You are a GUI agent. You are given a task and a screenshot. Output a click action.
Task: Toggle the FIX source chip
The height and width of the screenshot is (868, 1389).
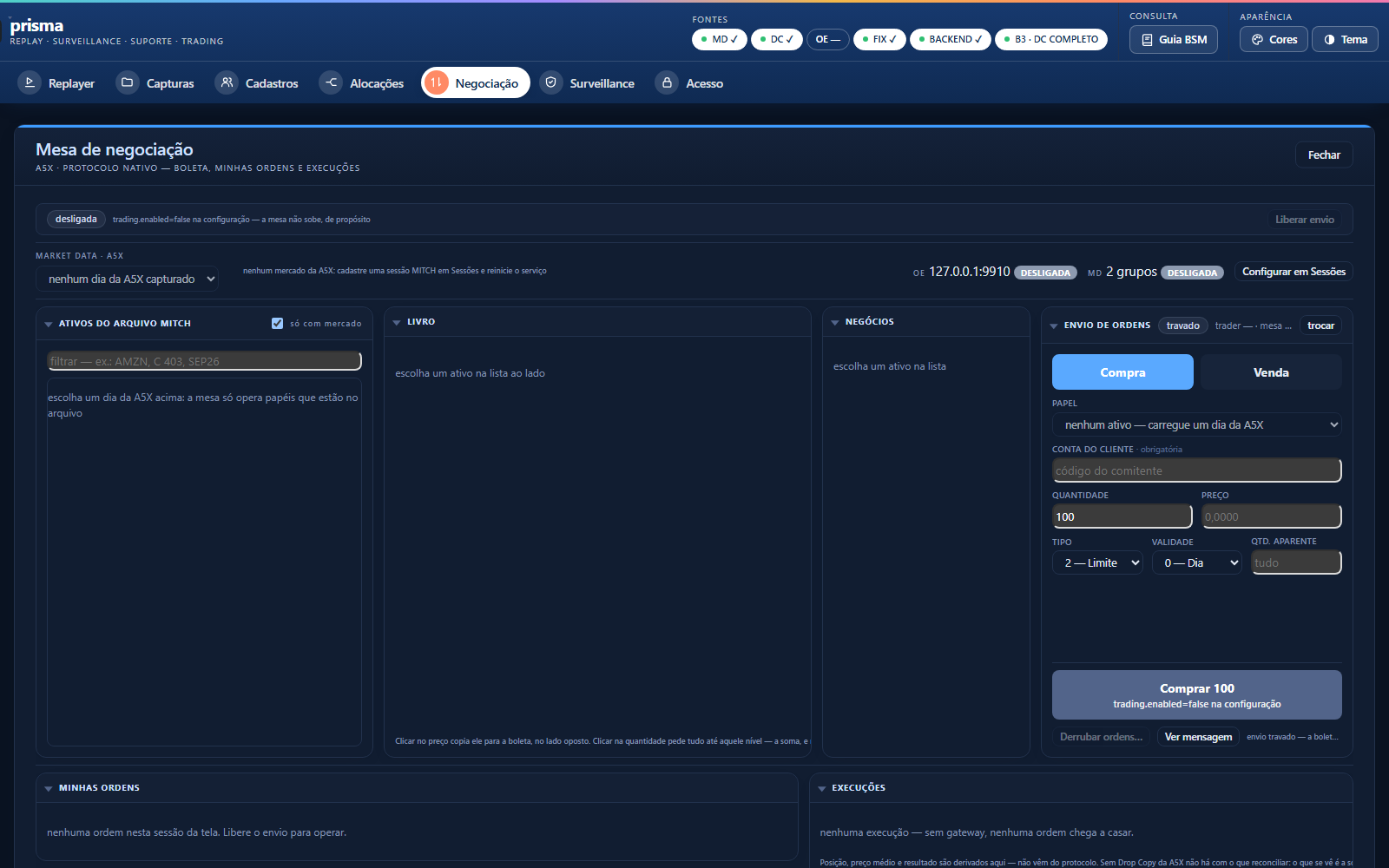879,39
